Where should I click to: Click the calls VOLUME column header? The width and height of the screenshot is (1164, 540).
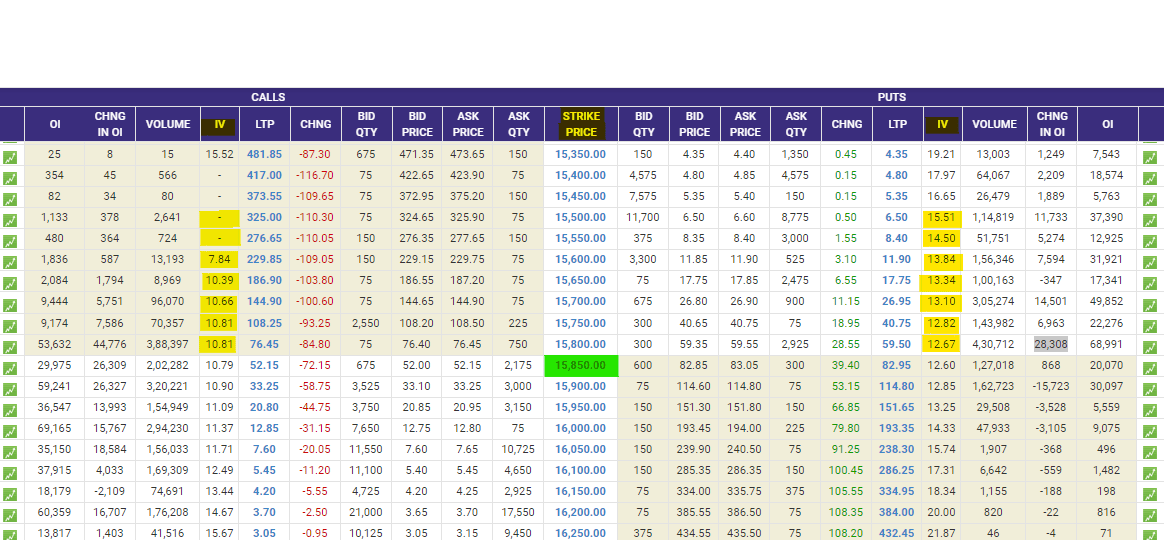point(168,124)
